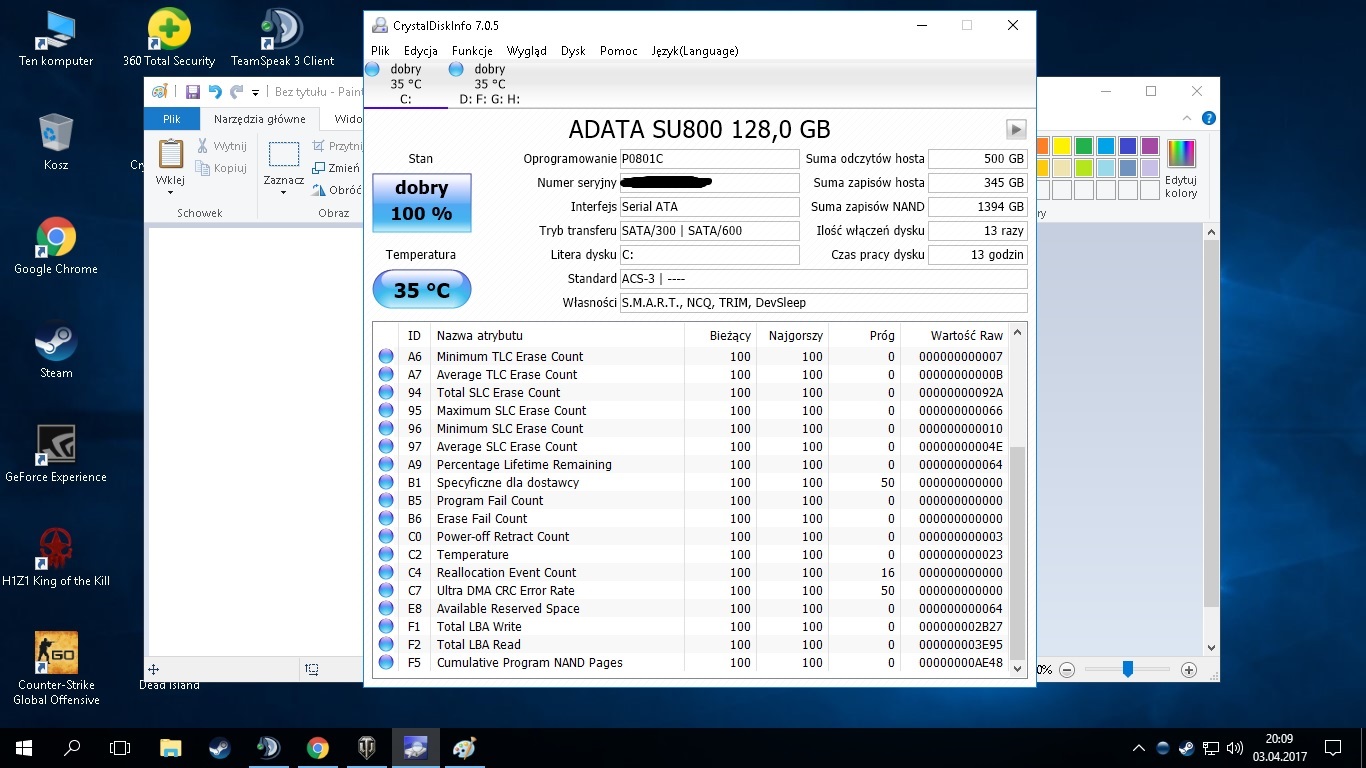Click the Własności field with S.M.A.R.T., NCQ, TRIM
Image resolution: width=1366 pixels, height=768 pixels.
coord(823,303)
